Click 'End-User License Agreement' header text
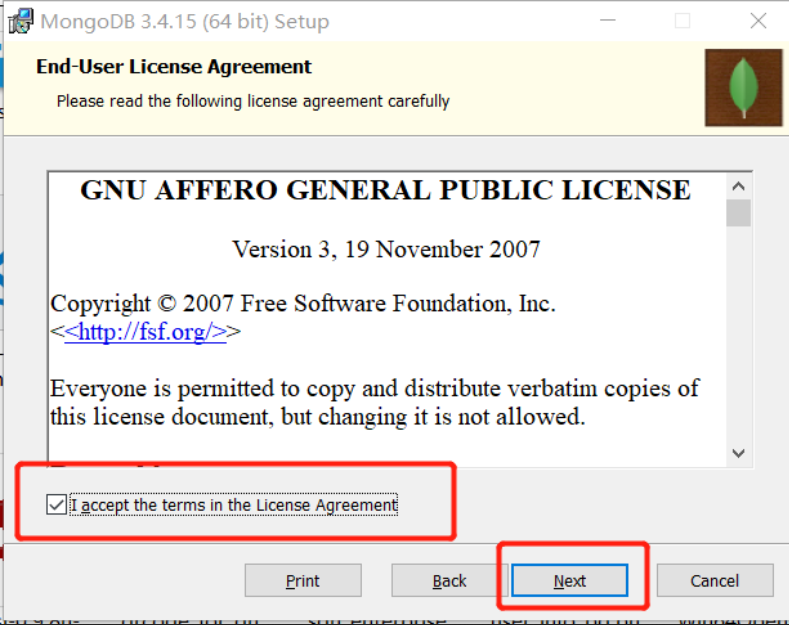789x625 pixels. [174, 67]
